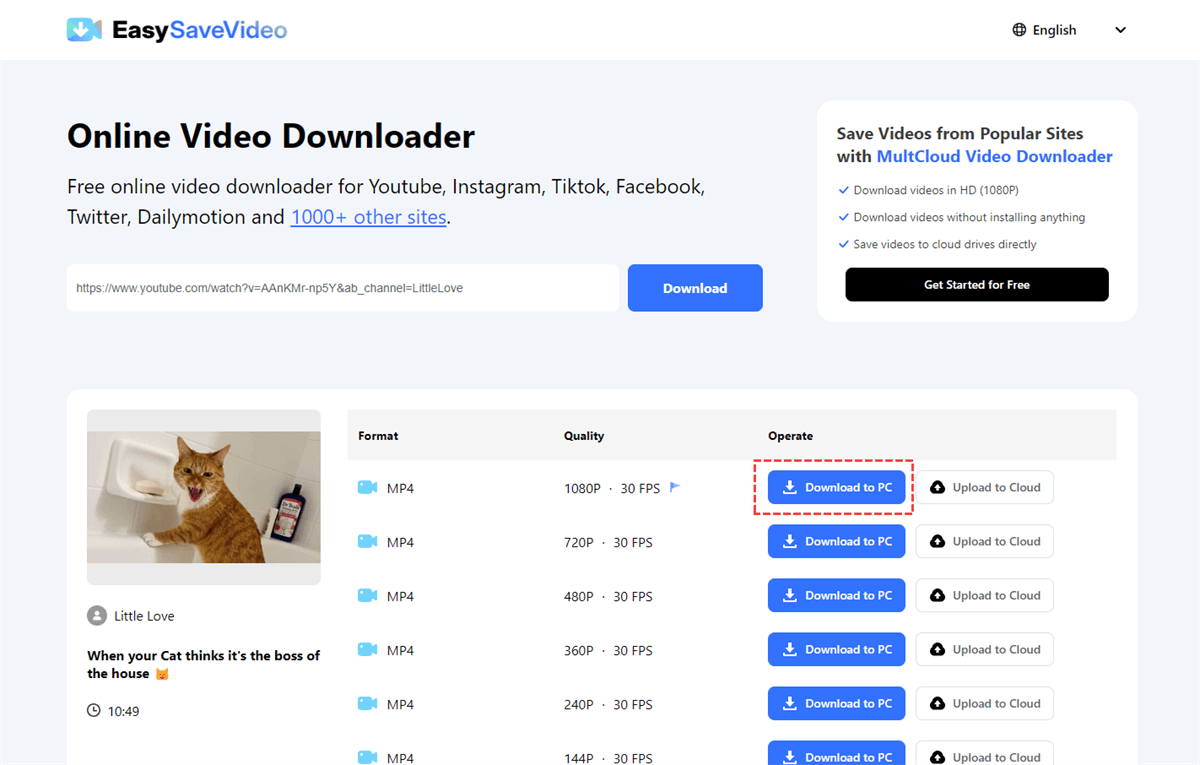Click the camera icon in 360P row

367,650
